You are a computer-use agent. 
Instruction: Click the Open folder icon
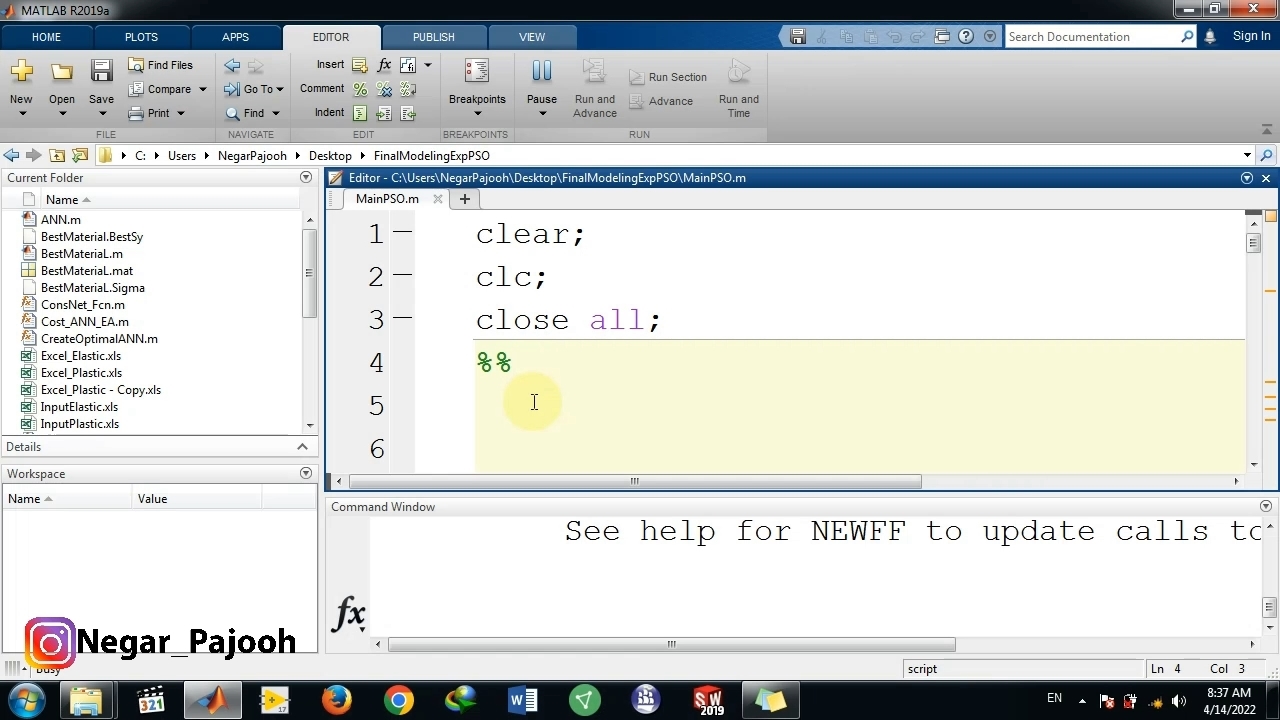pos(62,72)
